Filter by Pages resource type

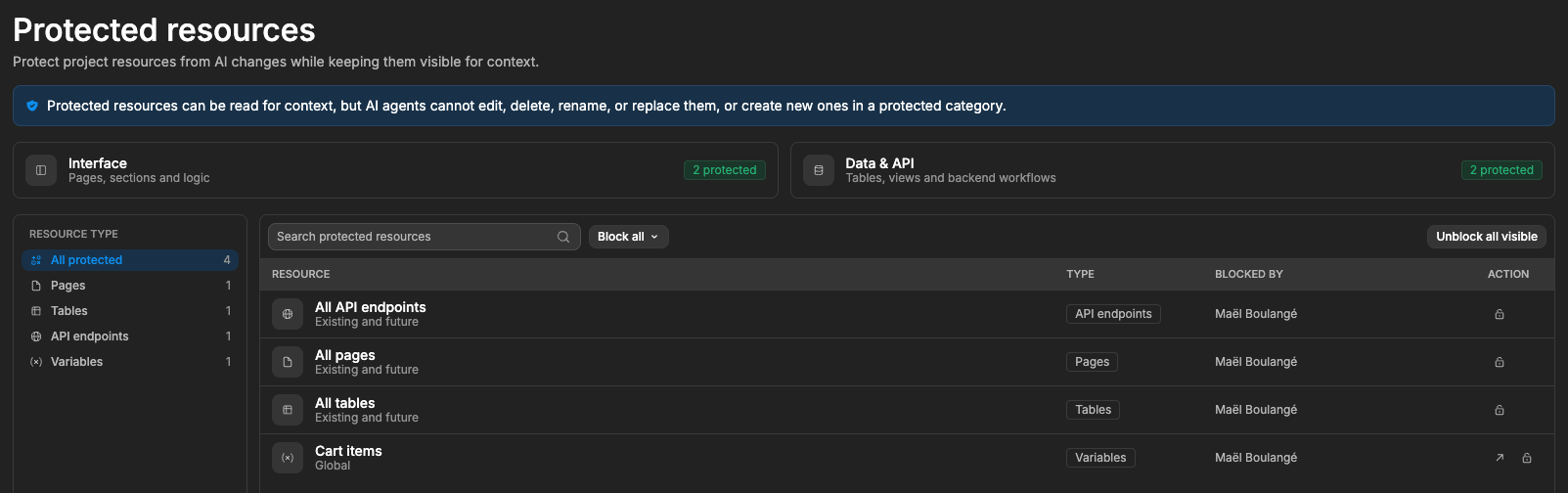pos(130,286)
